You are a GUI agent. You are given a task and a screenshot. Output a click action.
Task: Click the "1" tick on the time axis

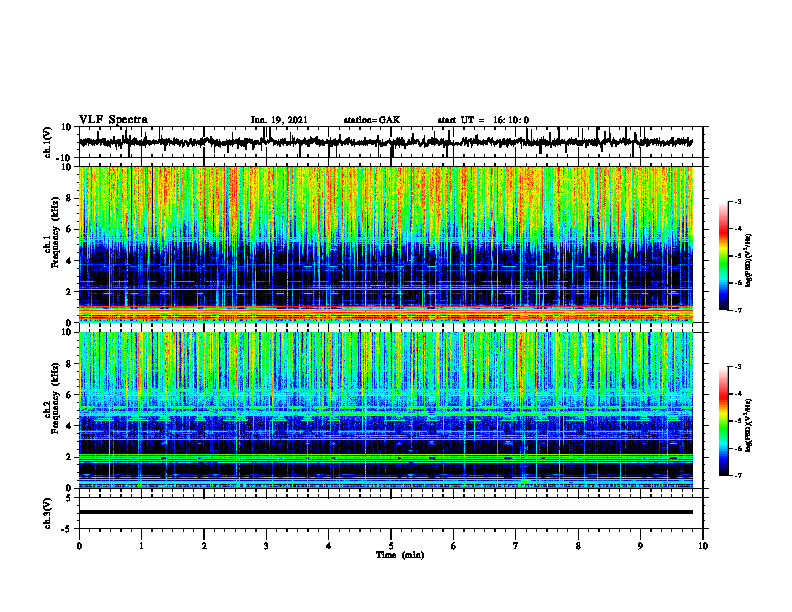coord(141,546)
